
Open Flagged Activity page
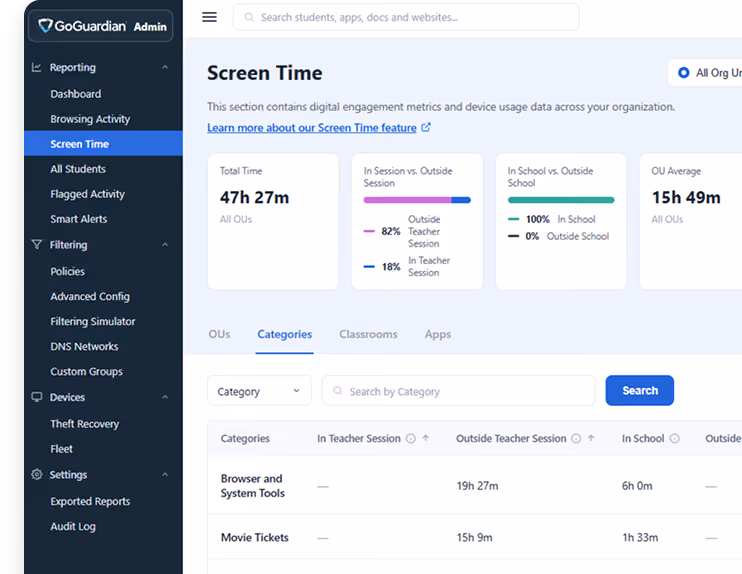click(x=88, y=194)
